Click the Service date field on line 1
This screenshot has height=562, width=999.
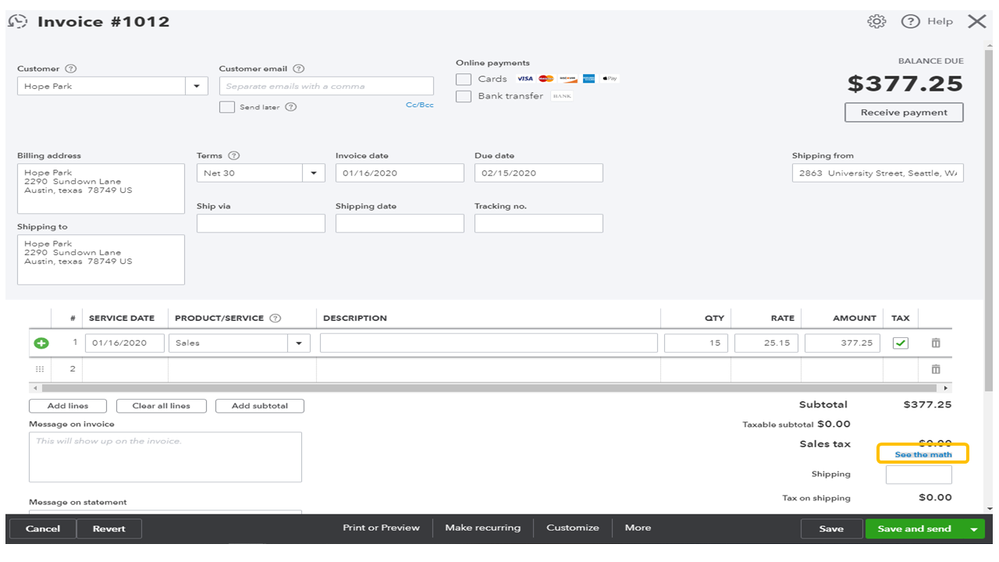click(124, 343)
